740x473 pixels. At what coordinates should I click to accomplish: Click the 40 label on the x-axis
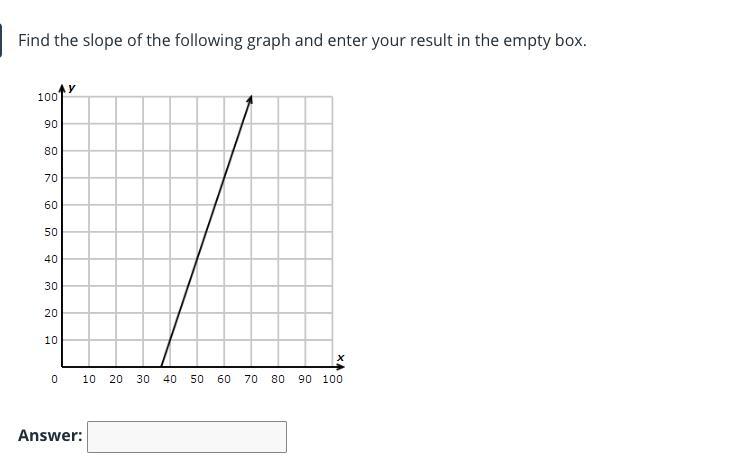pyautogui.click(x=170, y=379)
